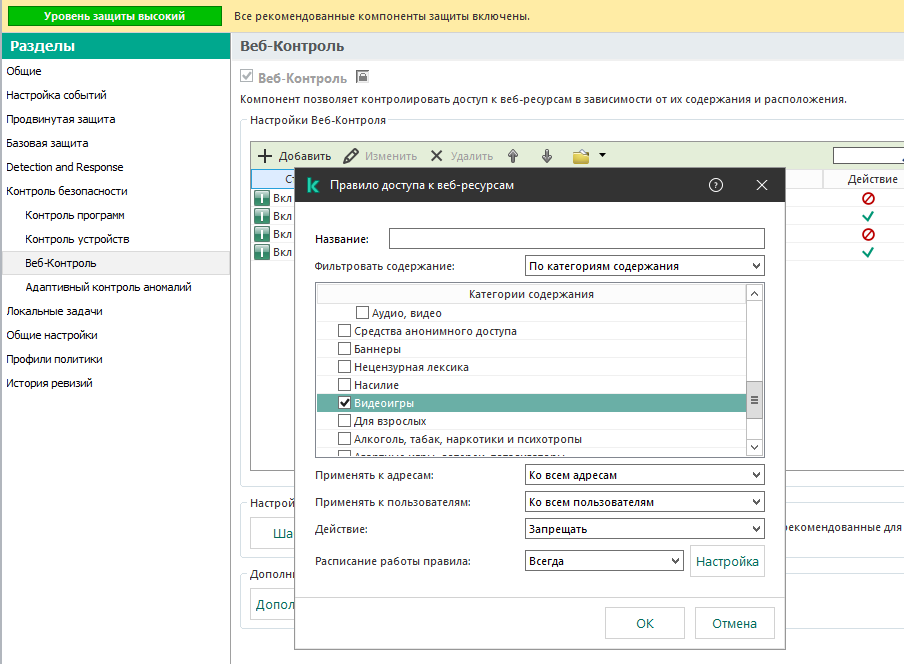Click the Название text field
The image size is (904, 664).
click(x=576, y=239)
